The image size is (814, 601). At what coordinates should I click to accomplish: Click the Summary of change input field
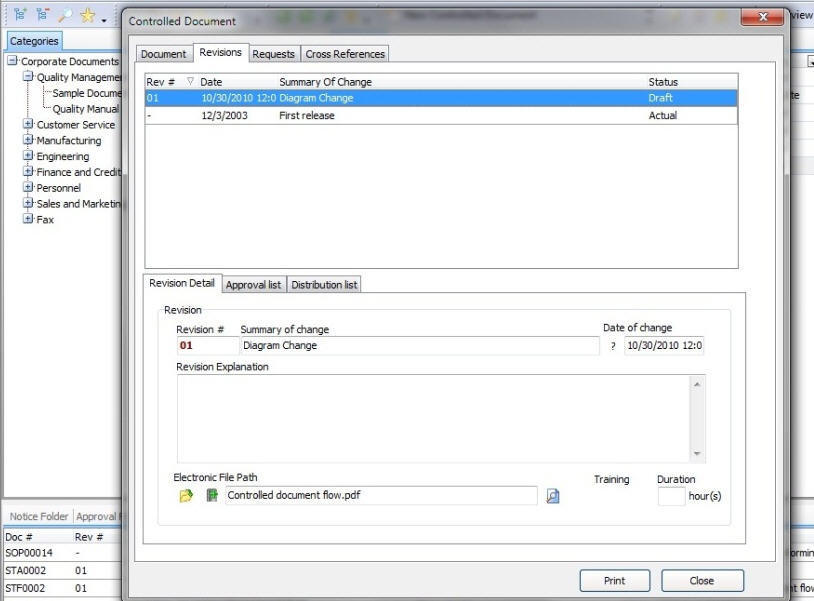coord(419,346)
